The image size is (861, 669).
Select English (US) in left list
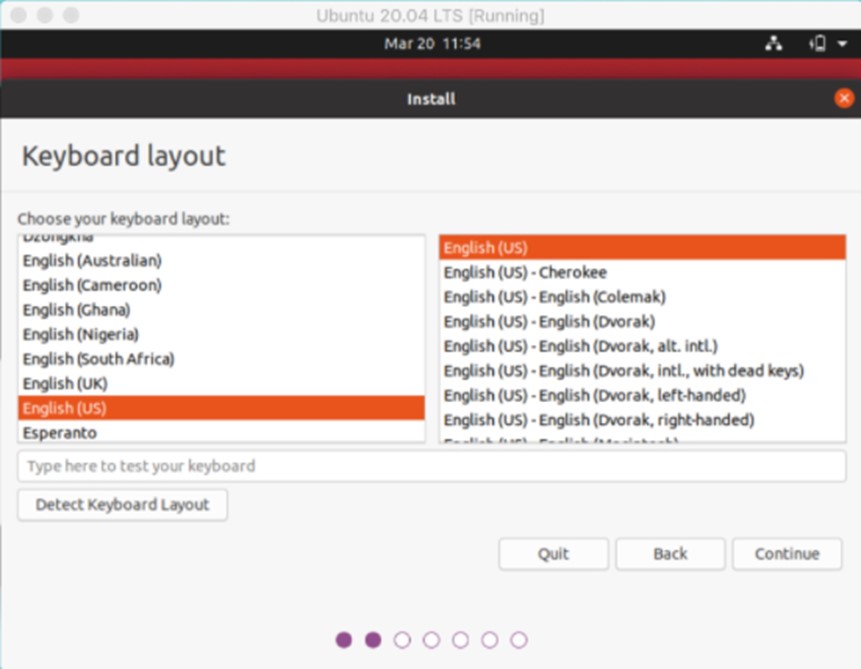point(221,408)
